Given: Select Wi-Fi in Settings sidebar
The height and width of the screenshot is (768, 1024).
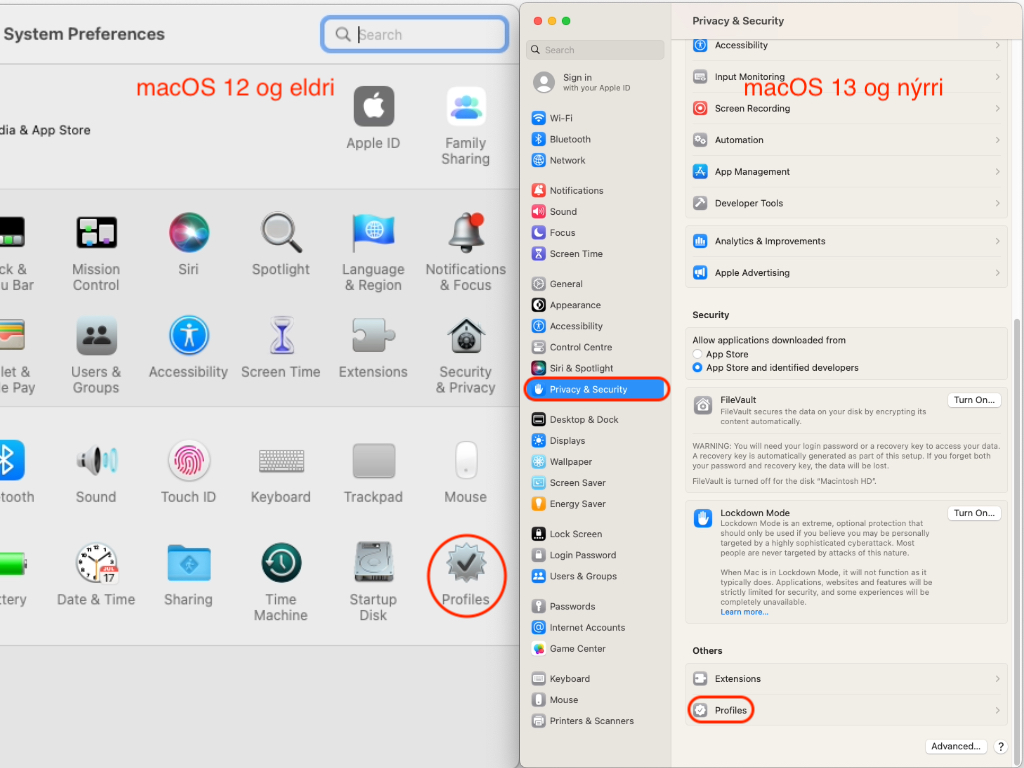Looking at the screenshot, I should pyautogui.click(x=596, y=118).
